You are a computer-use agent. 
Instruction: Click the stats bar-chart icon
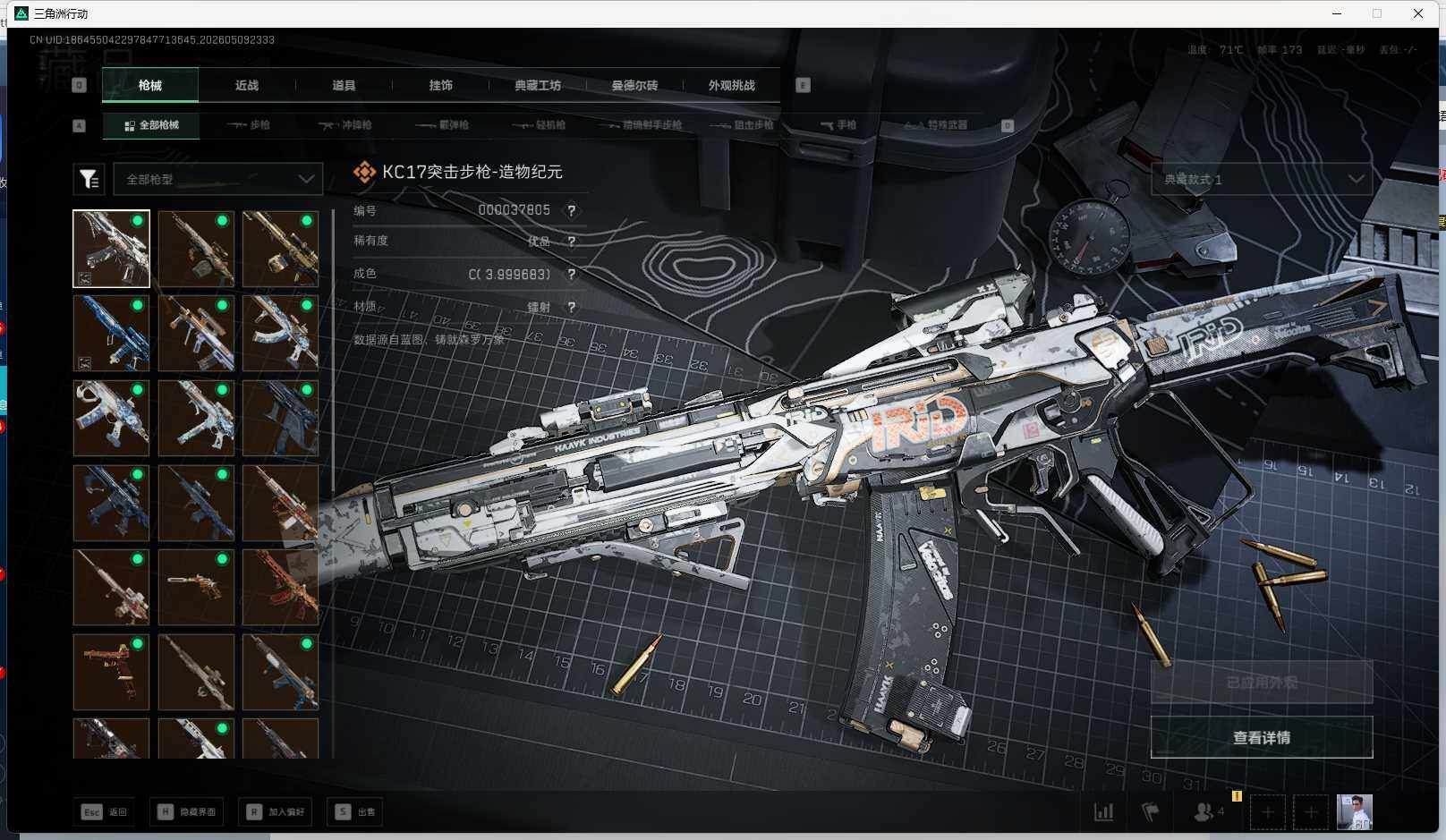pyautogui.click(x=1104, y=812)
